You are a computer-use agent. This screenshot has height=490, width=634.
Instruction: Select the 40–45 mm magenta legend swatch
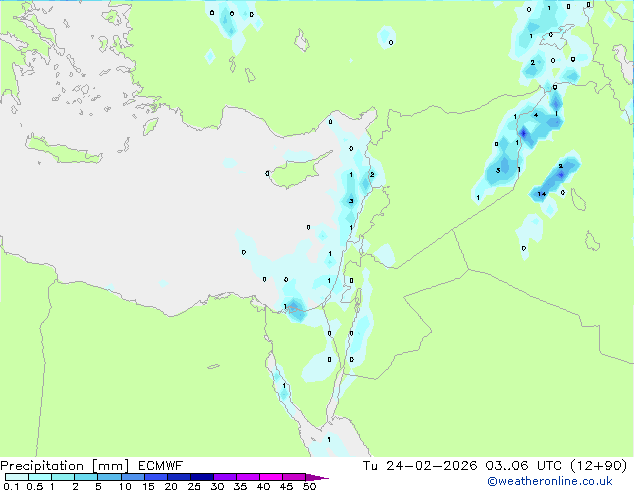[271, 477]
